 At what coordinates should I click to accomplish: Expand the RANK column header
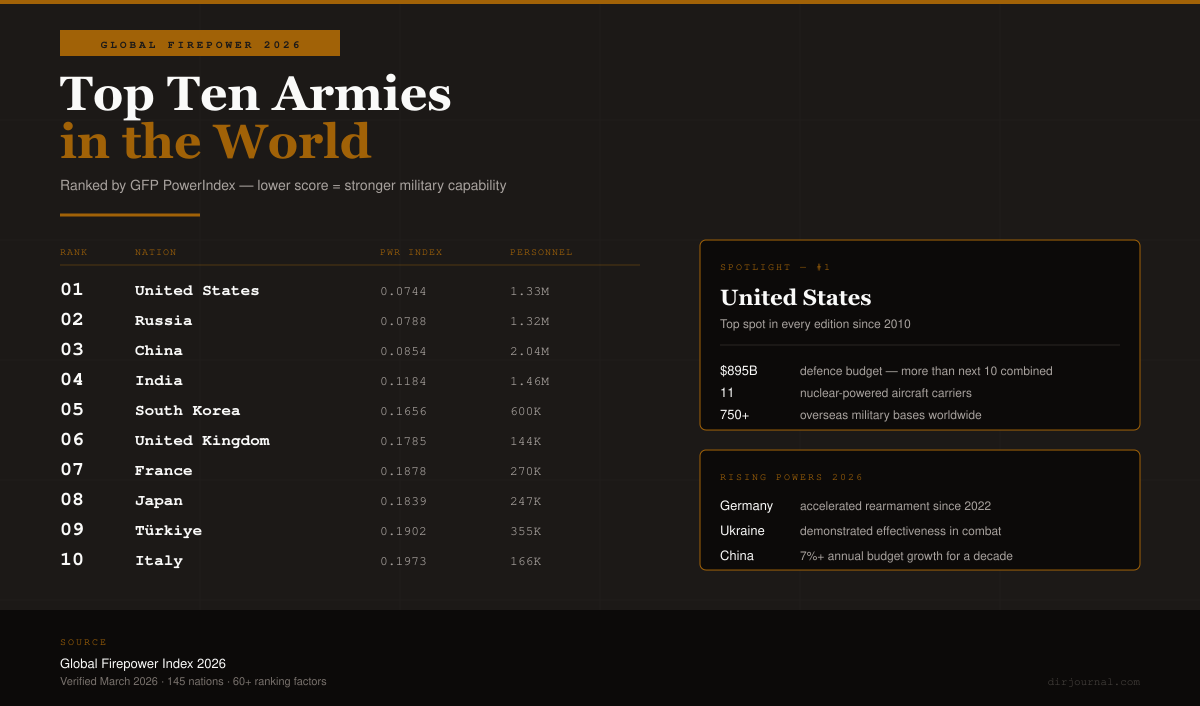click(74, 252)
